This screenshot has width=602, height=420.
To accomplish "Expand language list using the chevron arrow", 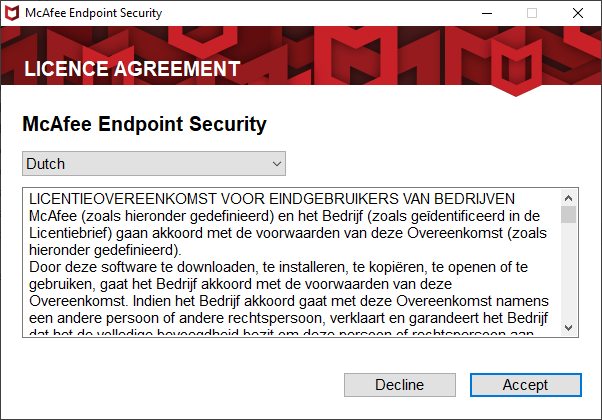I will [277, 164].
